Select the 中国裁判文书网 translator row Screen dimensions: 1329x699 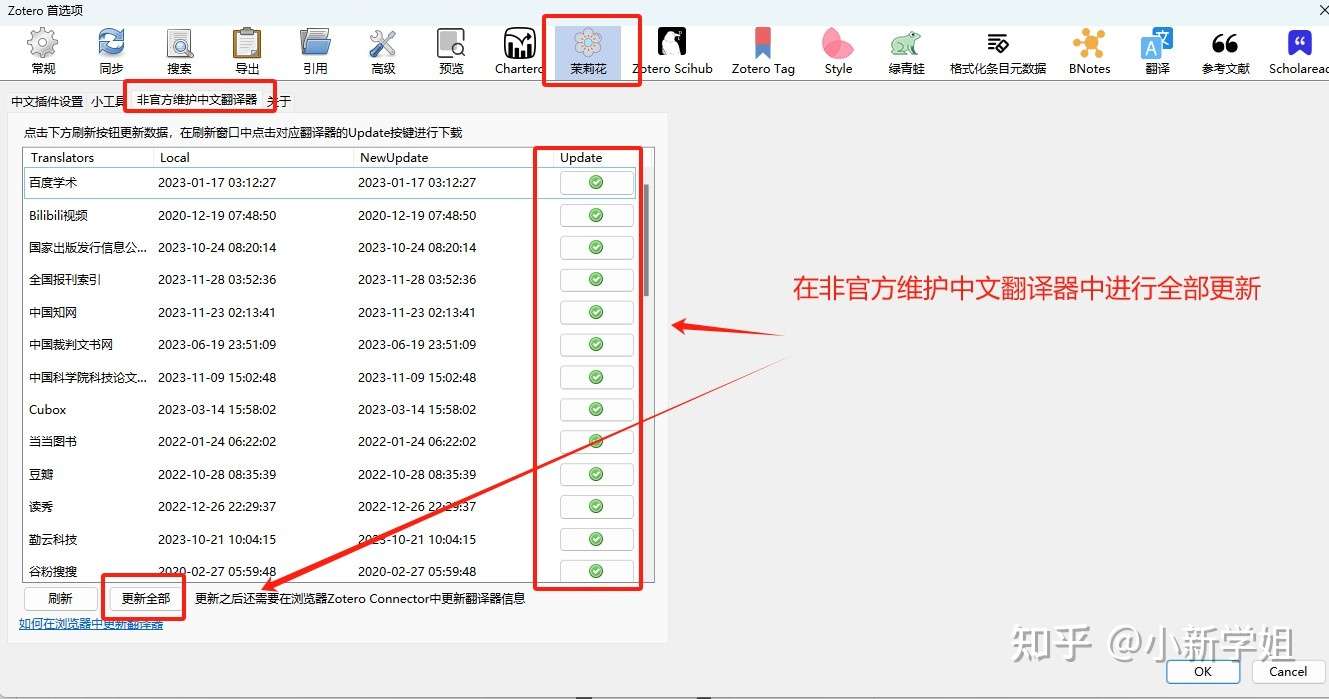pyautogui.click(x=331, y=345)
